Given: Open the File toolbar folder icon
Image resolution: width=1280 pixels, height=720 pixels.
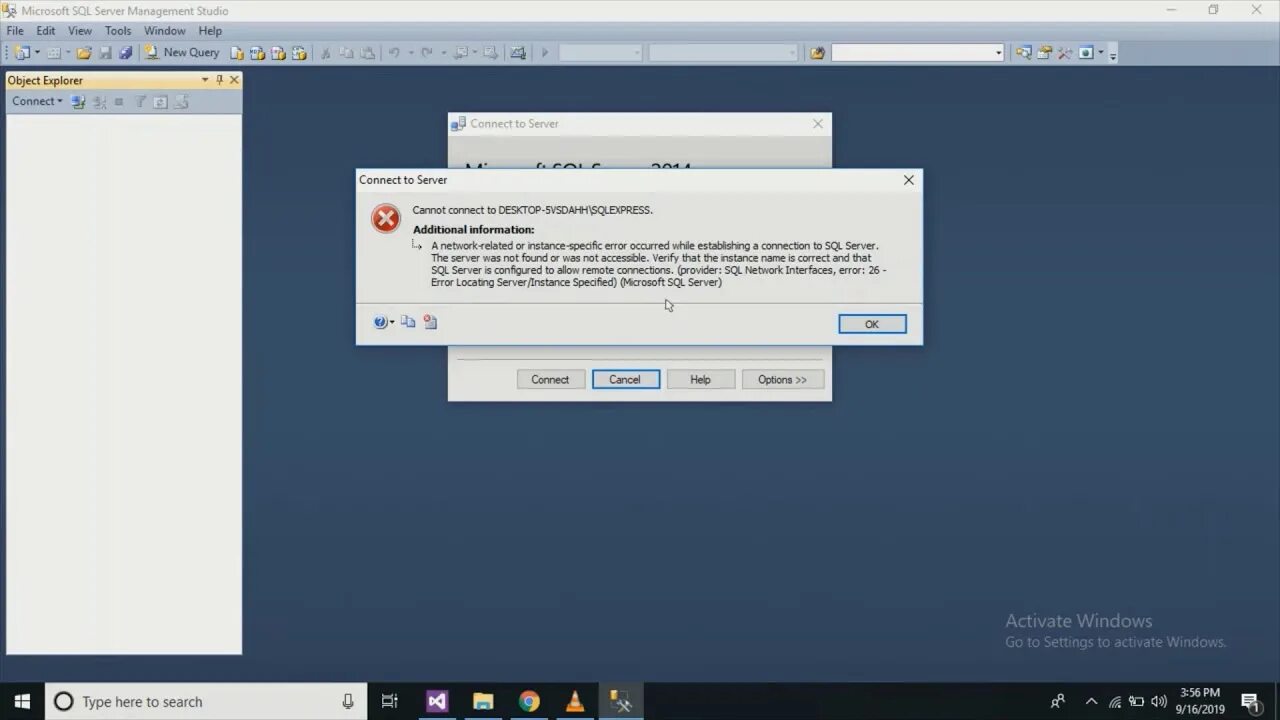Looking at the screenshot, I should [84, 52].
